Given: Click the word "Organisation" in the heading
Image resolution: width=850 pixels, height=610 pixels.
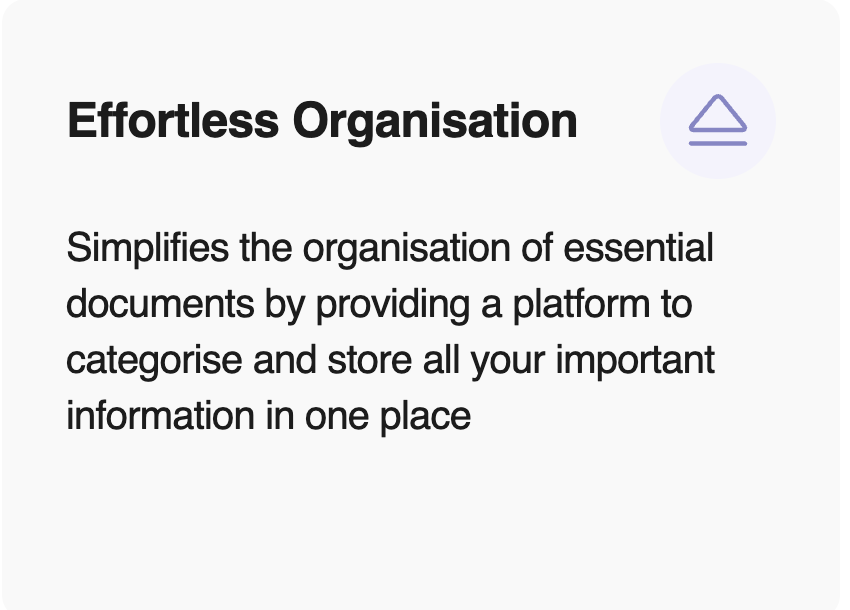Looking at the screenshot, I should click(x=435, y=121).
